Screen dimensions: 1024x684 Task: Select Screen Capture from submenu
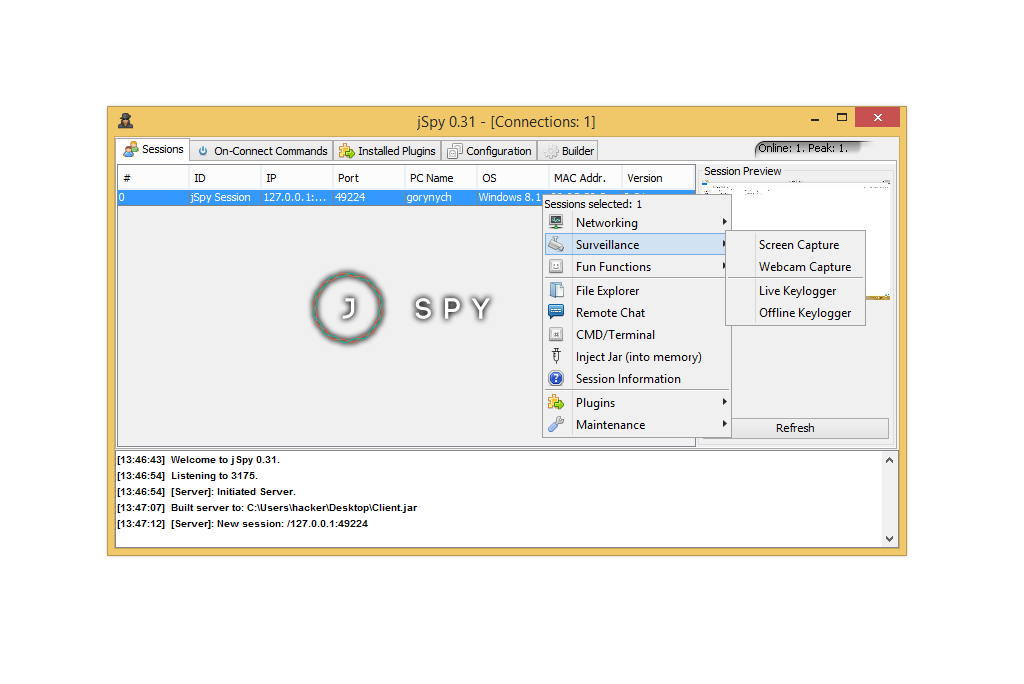(795, 244)
